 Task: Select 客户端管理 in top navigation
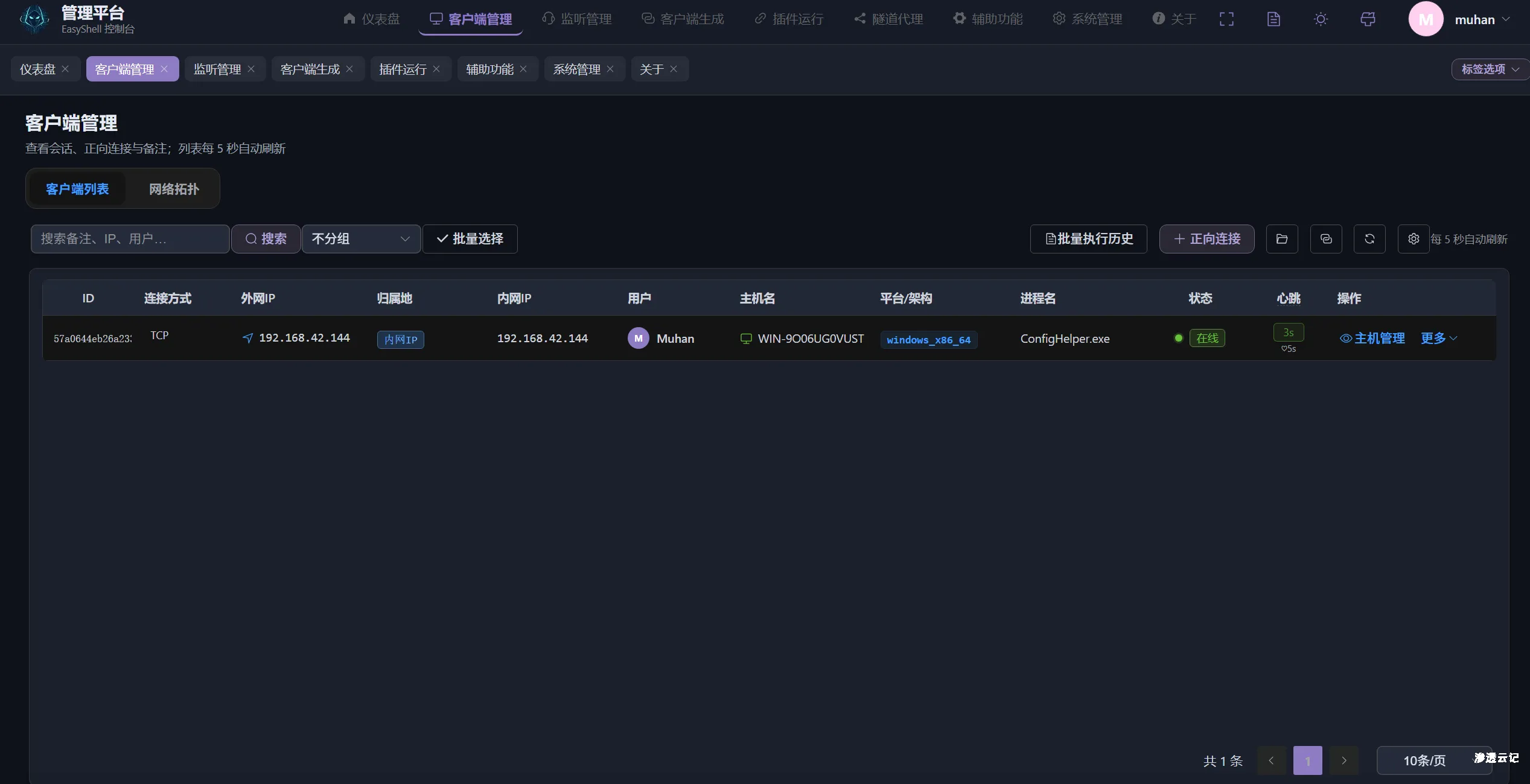click(x=471, y=19)
